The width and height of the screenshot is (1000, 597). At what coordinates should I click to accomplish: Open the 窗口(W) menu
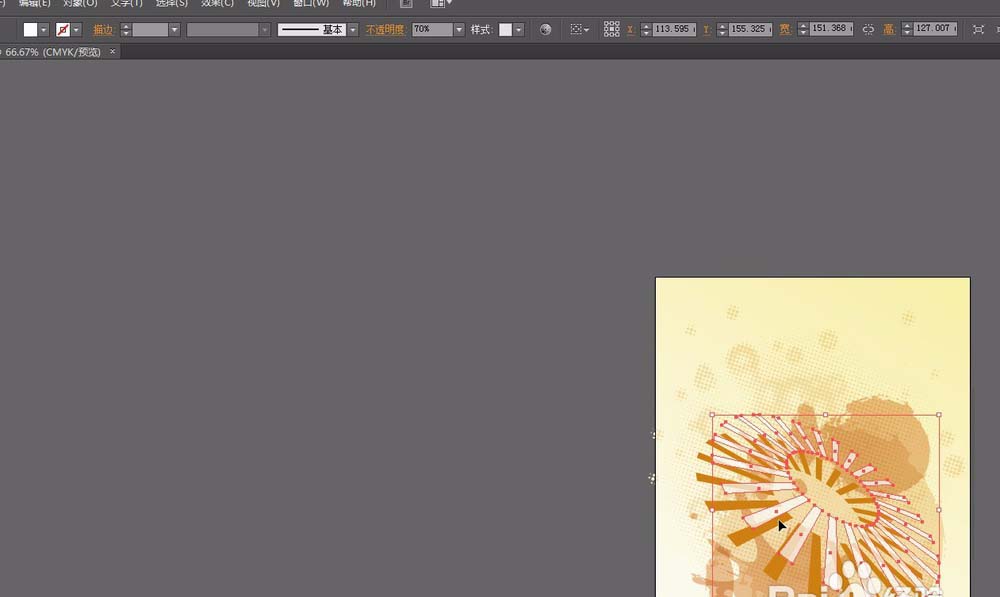pyautogui.click(x=311, y=3)
